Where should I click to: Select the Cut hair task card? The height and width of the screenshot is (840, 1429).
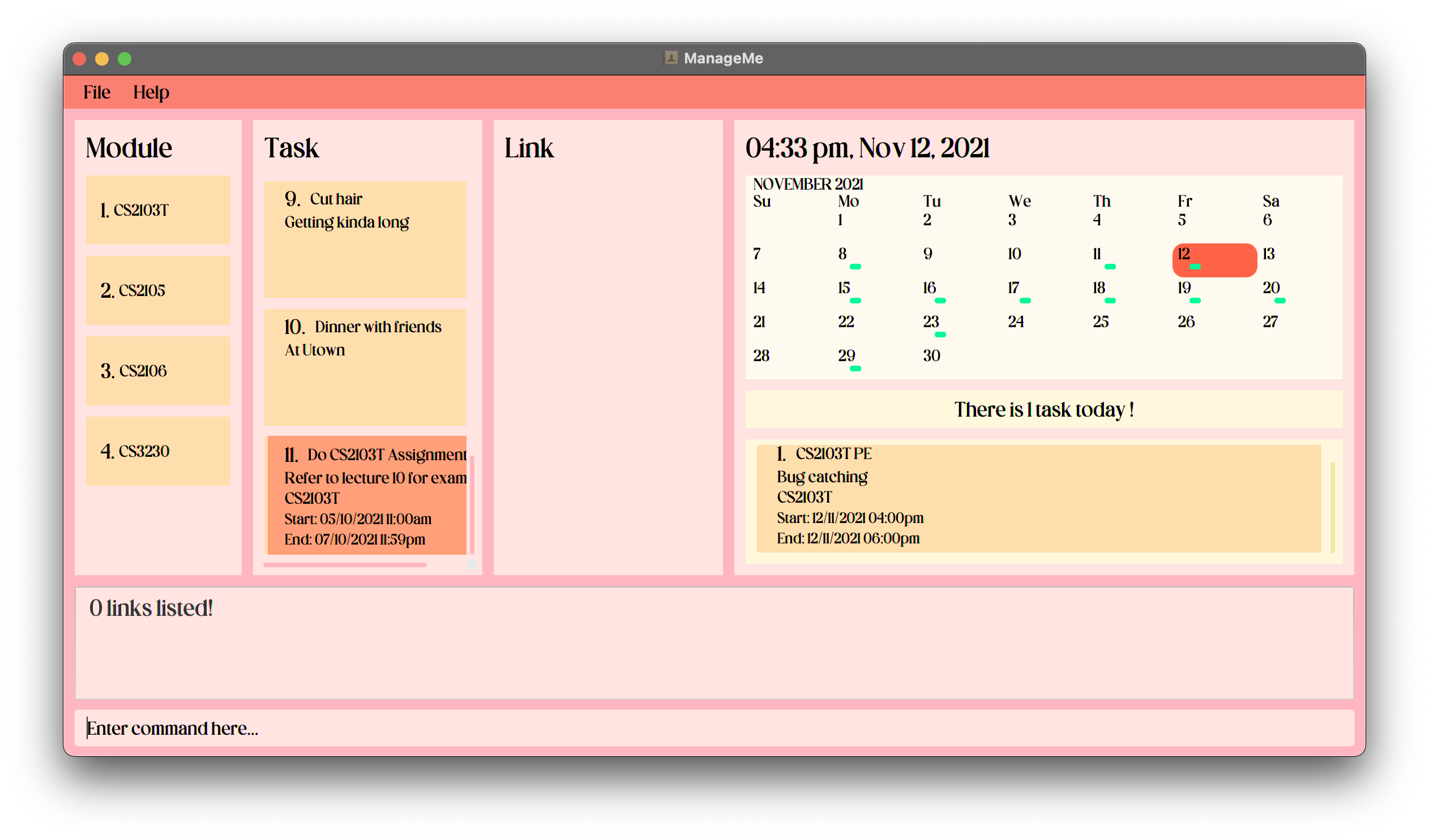(365, 239)
